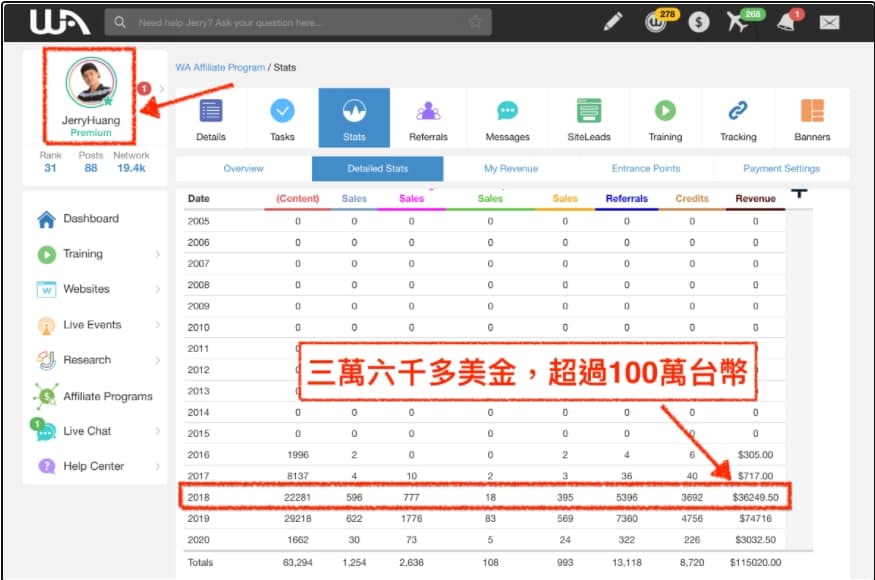Switch to the Entrance Points tab

646,169
